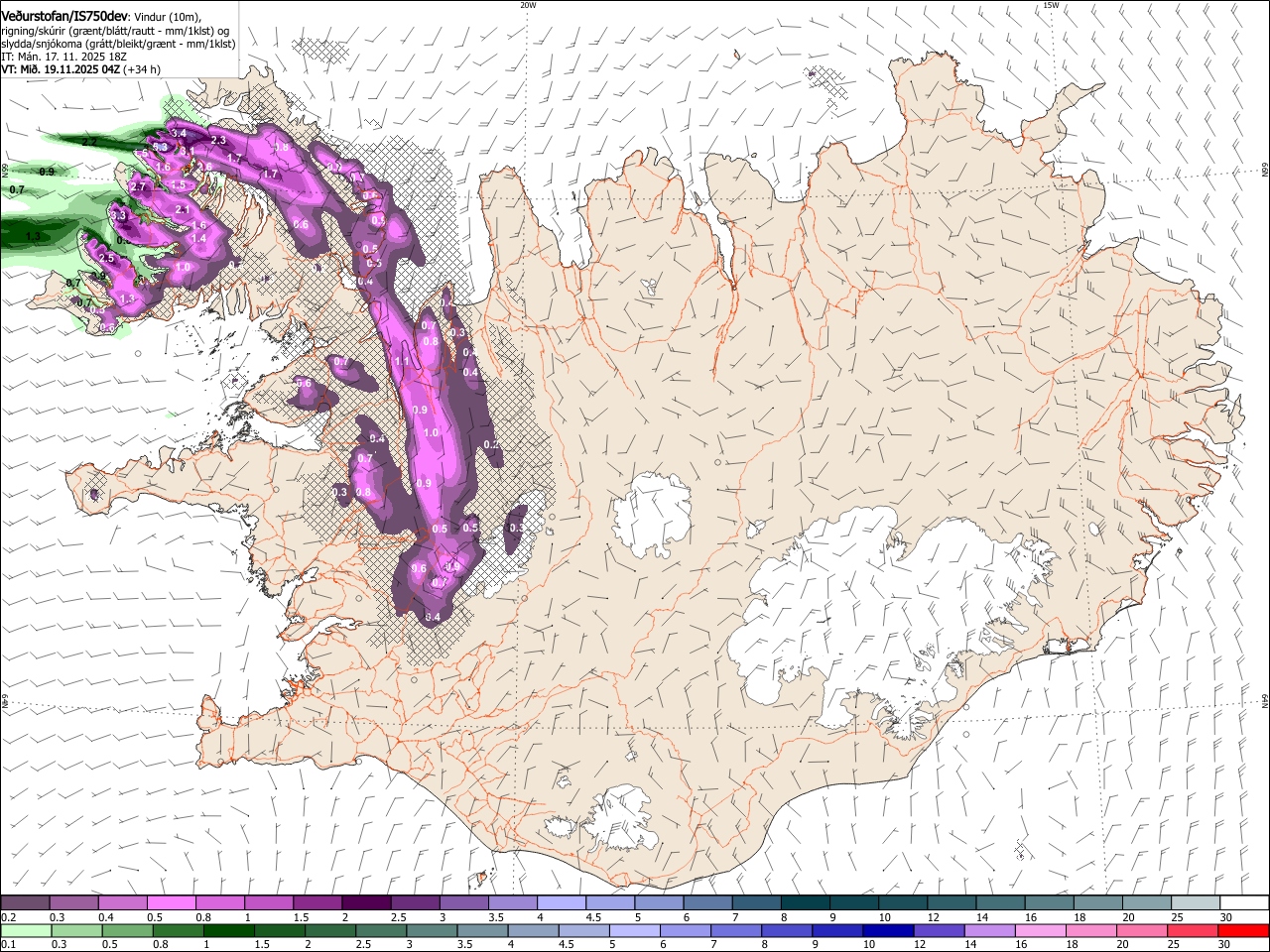Image resolution: width=1270 pixels, height=952 pixels.
Task: Click the '2.1' precipitation value on the map
Action: click(182, 210)
